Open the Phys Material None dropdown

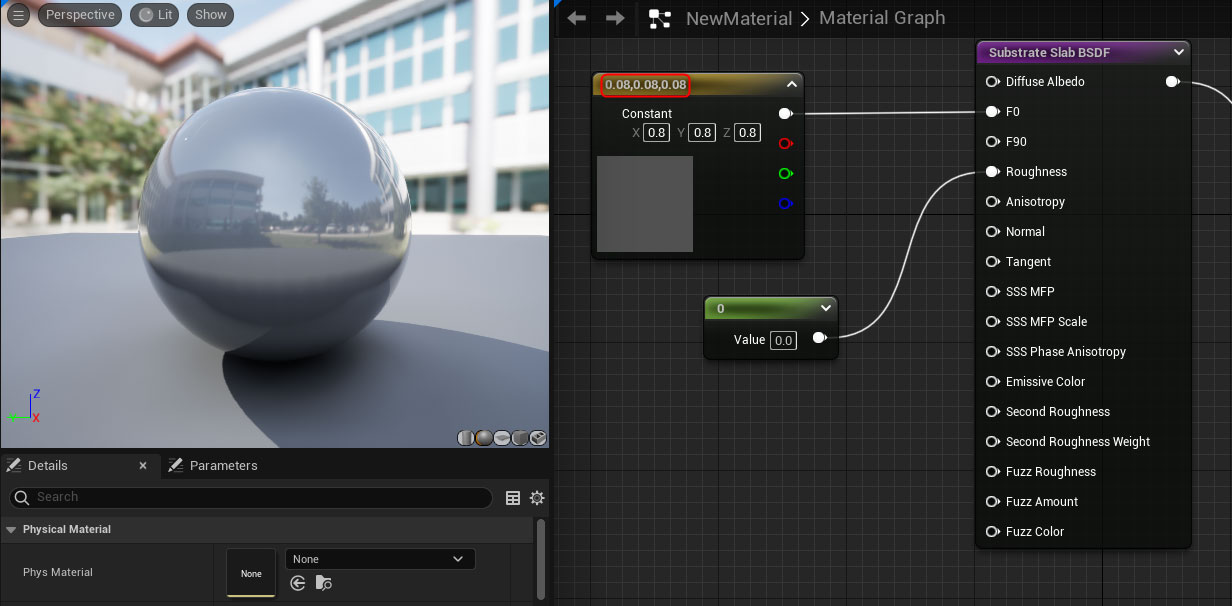click(380, 558)
